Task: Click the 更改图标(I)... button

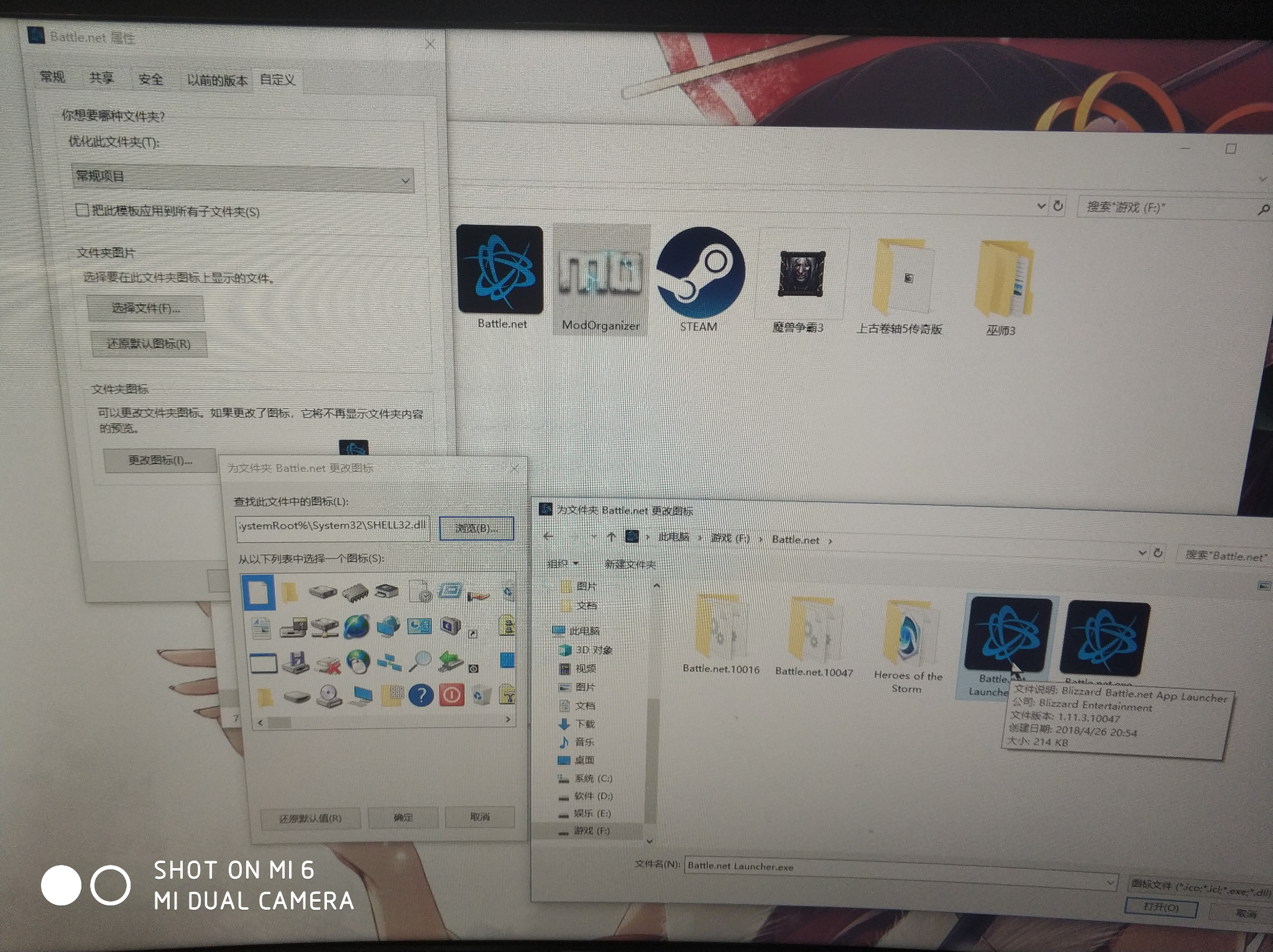Action: coord(160,460)
